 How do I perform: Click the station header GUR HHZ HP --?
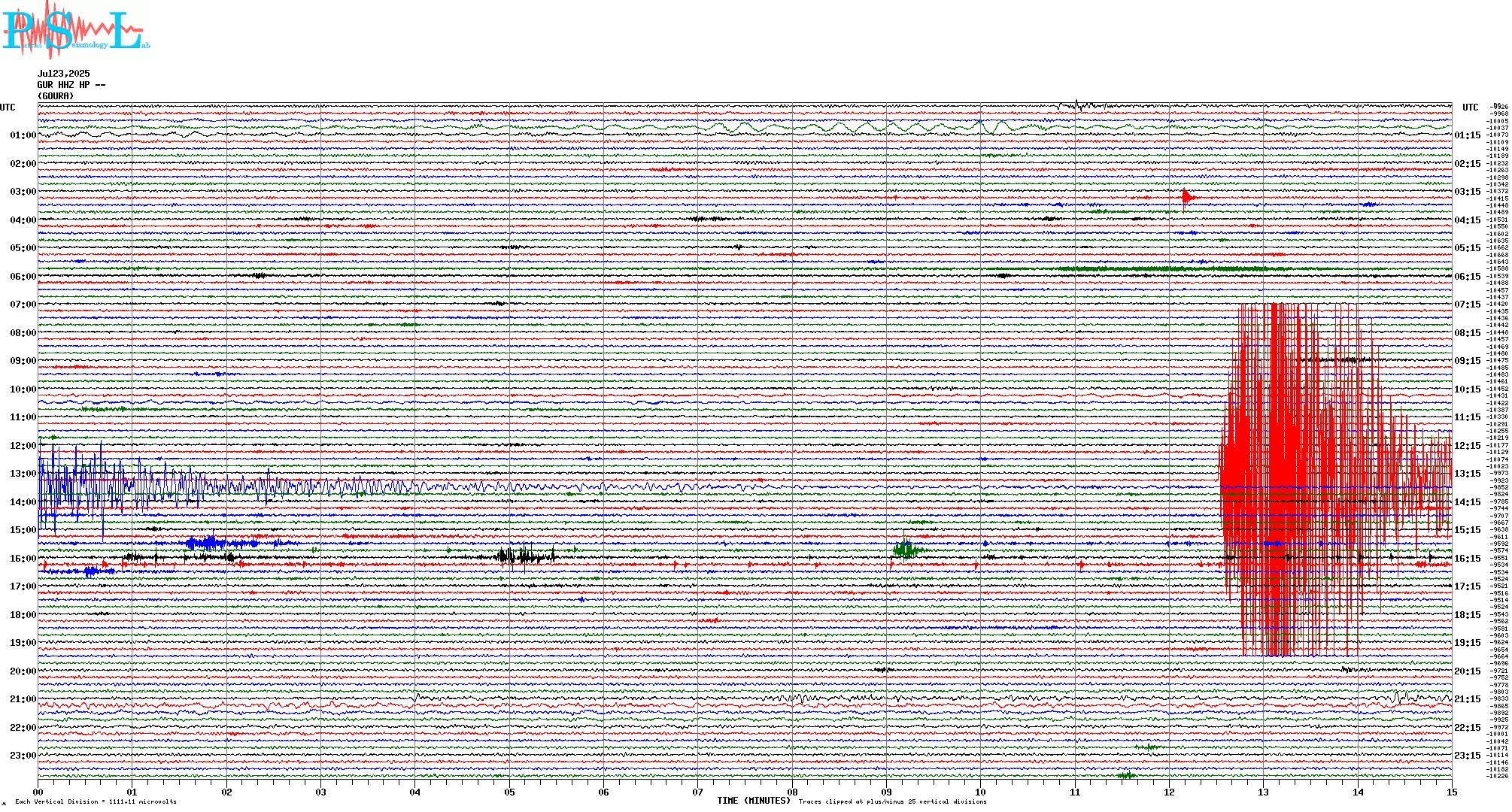71,85
